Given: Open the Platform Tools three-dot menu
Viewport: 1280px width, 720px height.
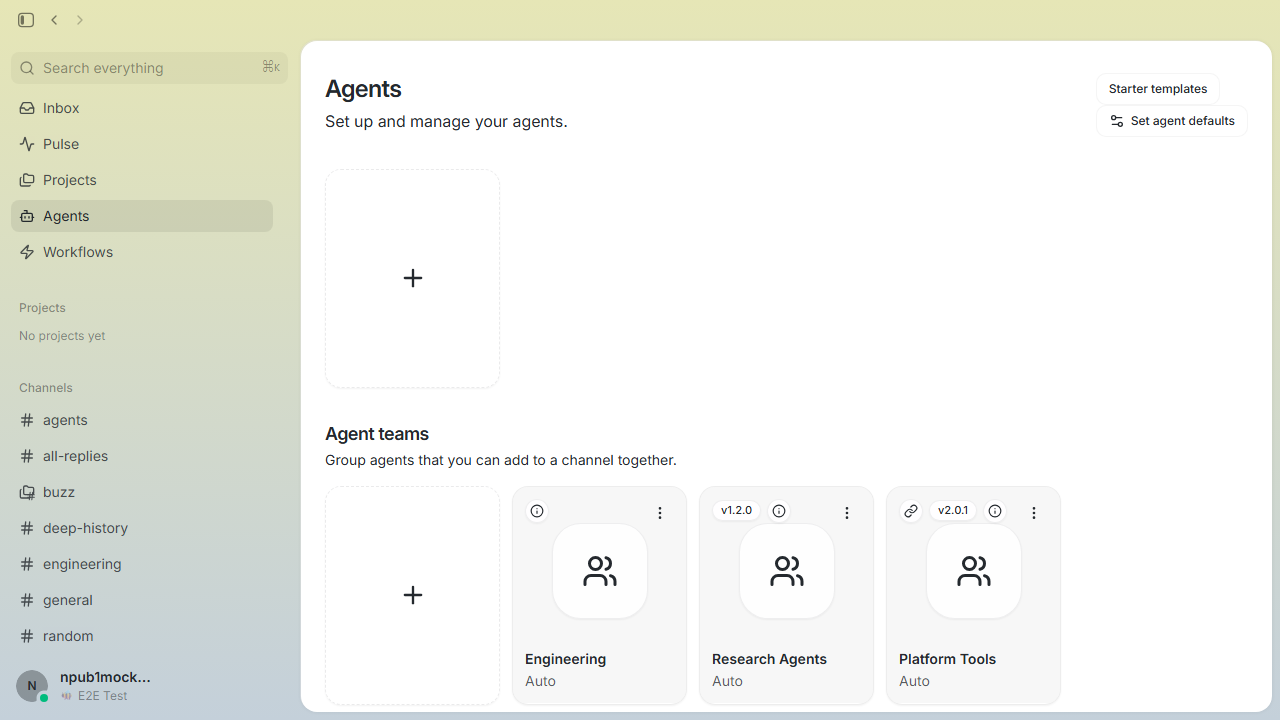Looking at the screenshot, I should pos(1034,513).
